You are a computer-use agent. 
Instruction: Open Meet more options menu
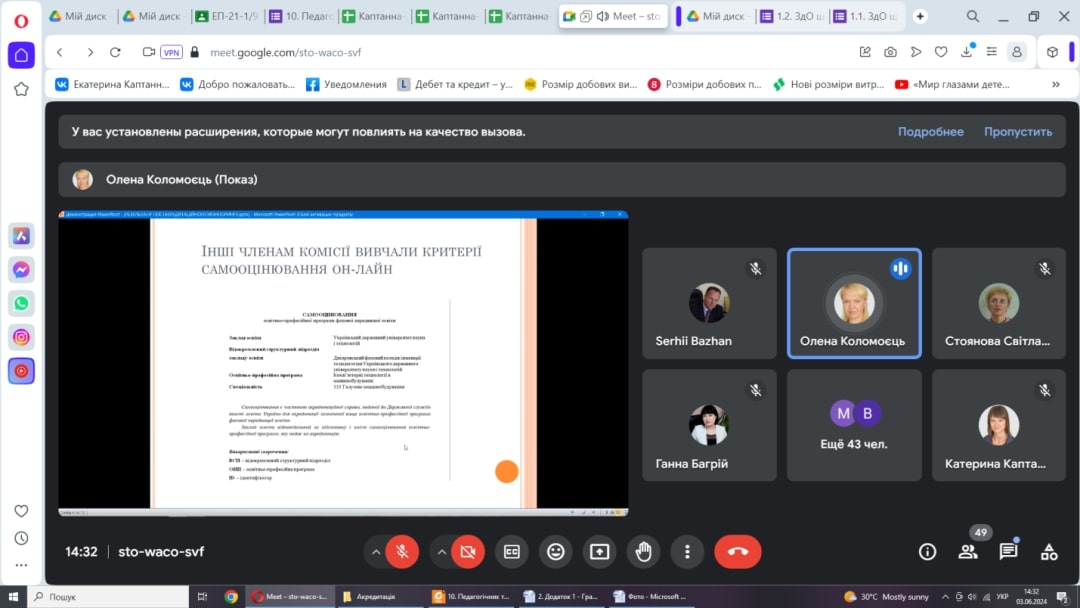pos(687,552)
